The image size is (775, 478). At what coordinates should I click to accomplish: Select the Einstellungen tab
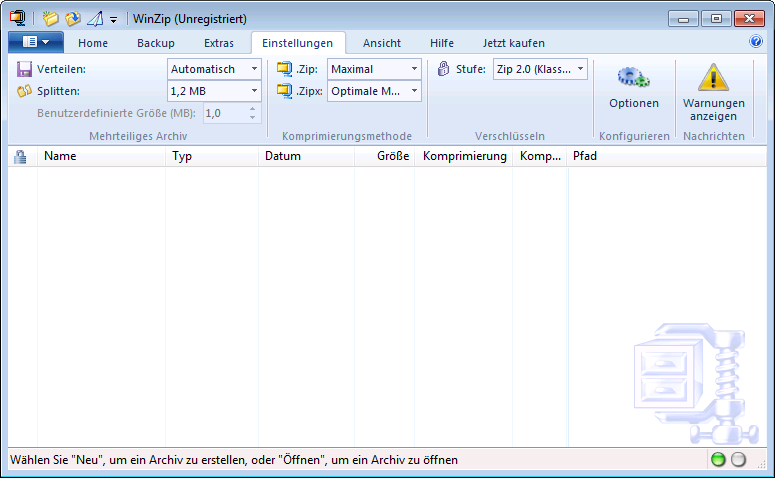298,43
